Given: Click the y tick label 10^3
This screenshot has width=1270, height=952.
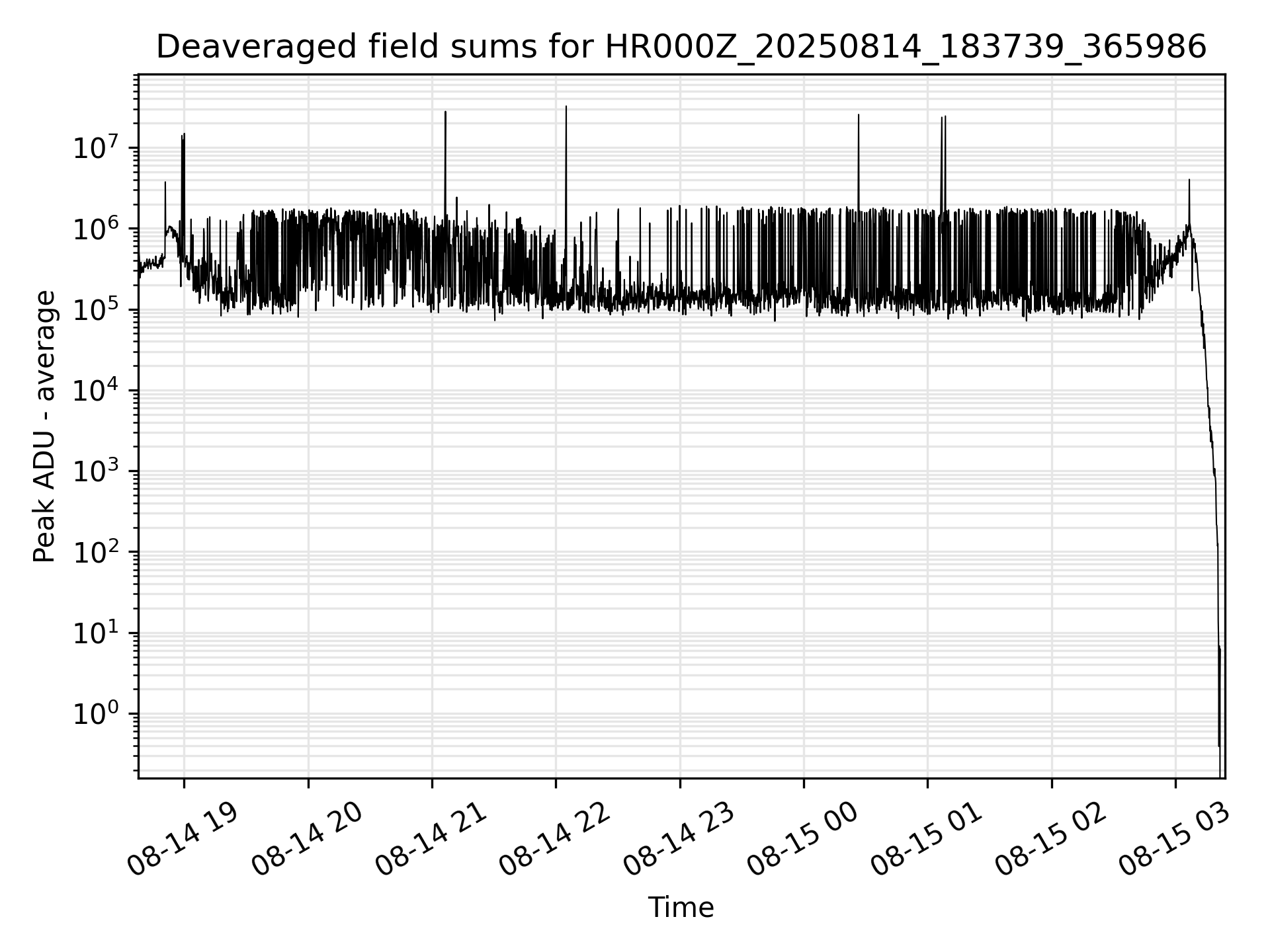Looking at the screenshot, I should click(x=97, y=470).
